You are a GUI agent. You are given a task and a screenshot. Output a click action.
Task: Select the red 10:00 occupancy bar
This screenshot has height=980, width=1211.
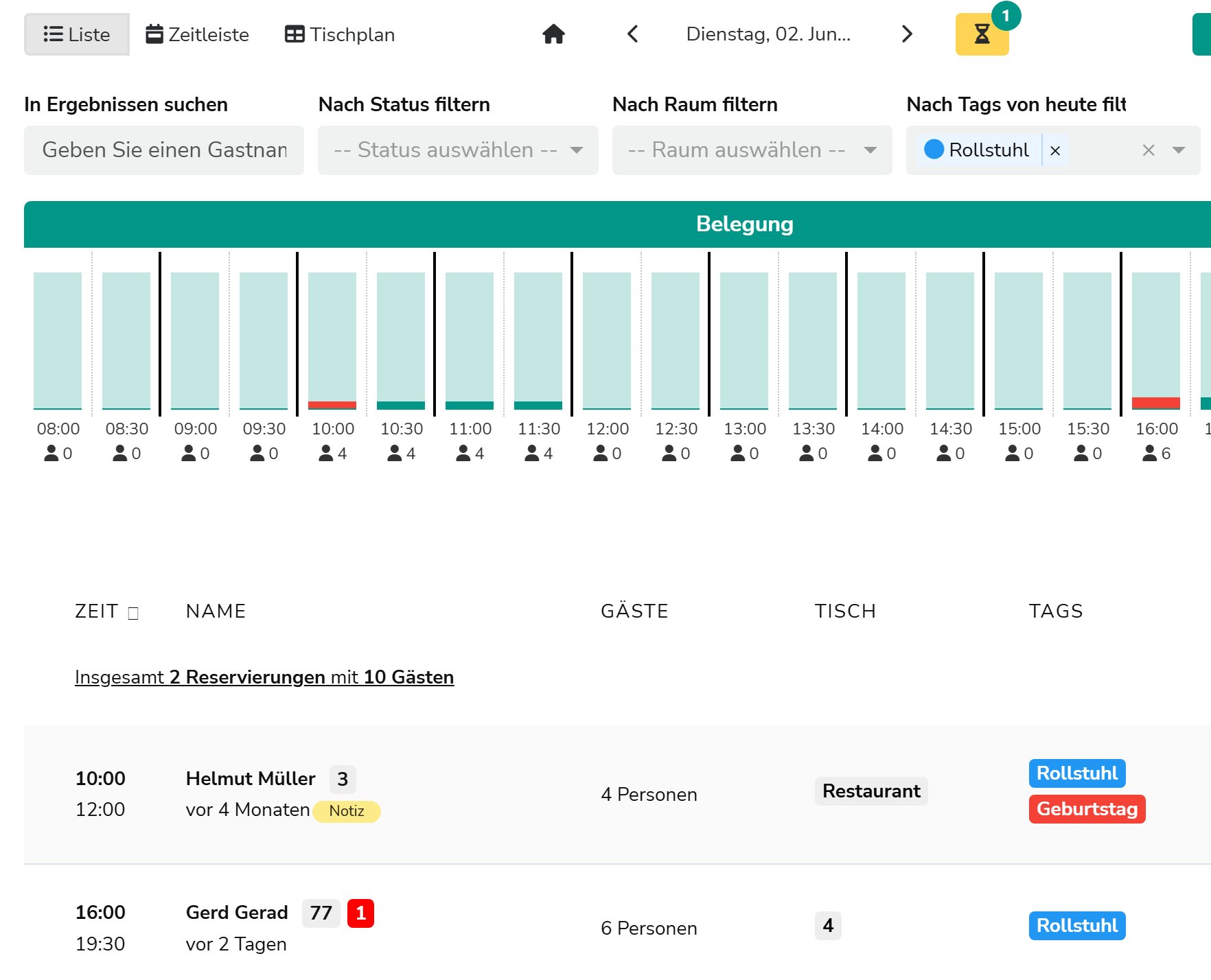tap(332, 405)
